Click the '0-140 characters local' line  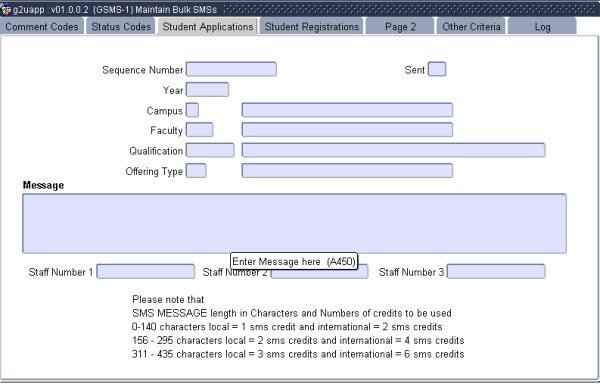[287, 327]
